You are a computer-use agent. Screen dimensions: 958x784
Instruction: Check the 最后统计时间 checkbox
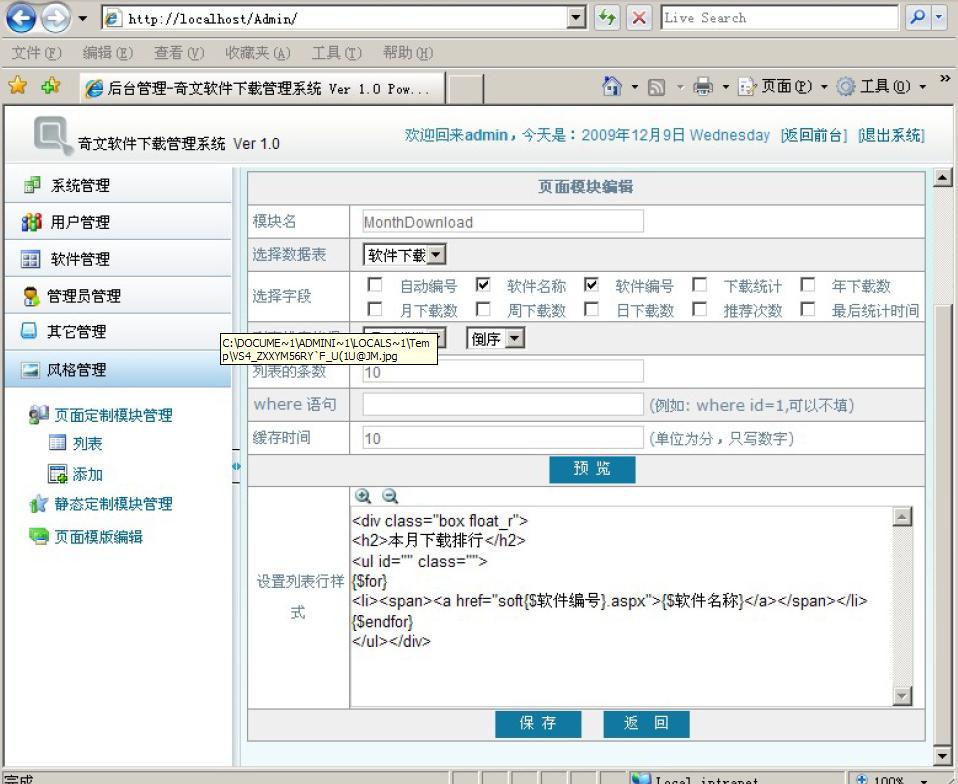(x=808, y=309)
